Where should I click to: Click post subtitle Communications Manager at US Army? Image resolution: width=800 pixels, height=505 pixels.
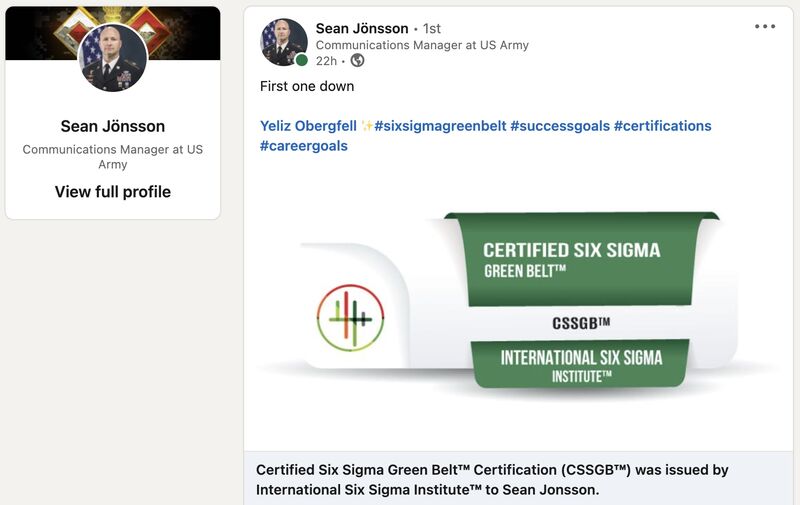coord(422,45)
